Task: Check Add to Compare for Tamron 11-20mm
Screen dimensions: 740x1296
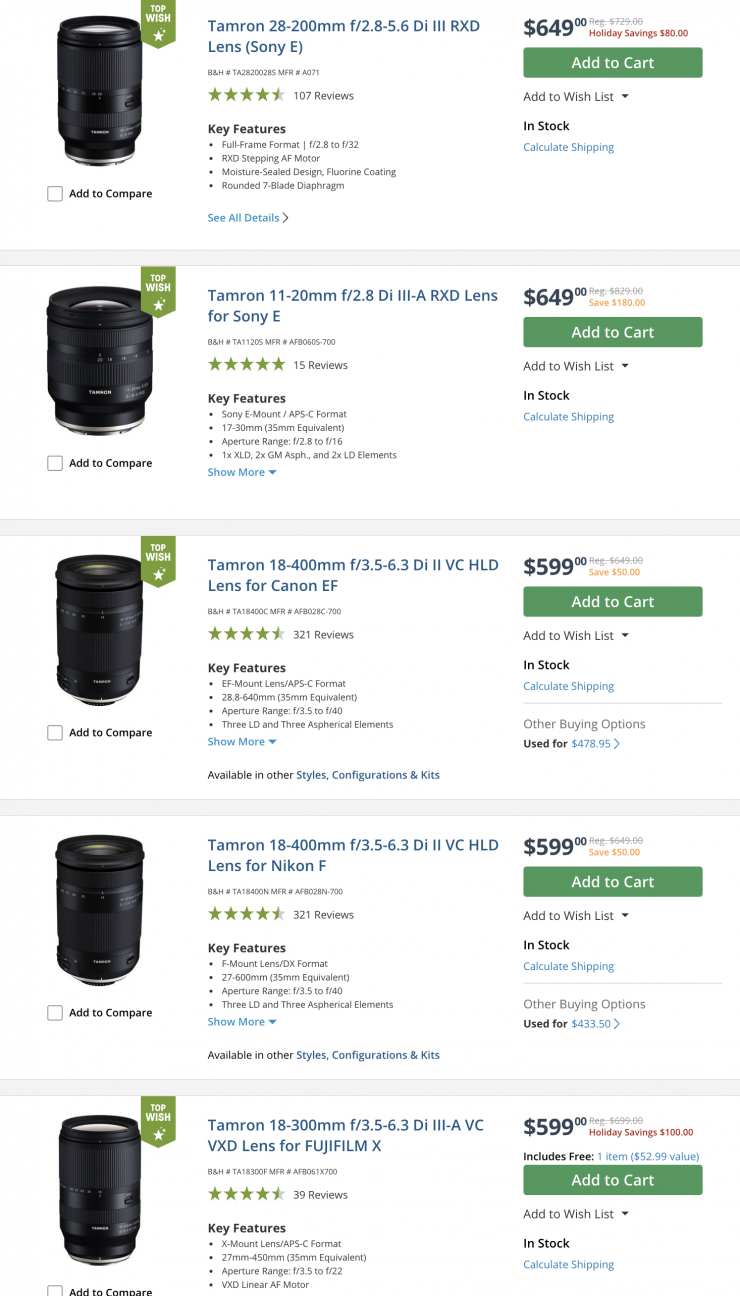Action: tap(55, 463)
